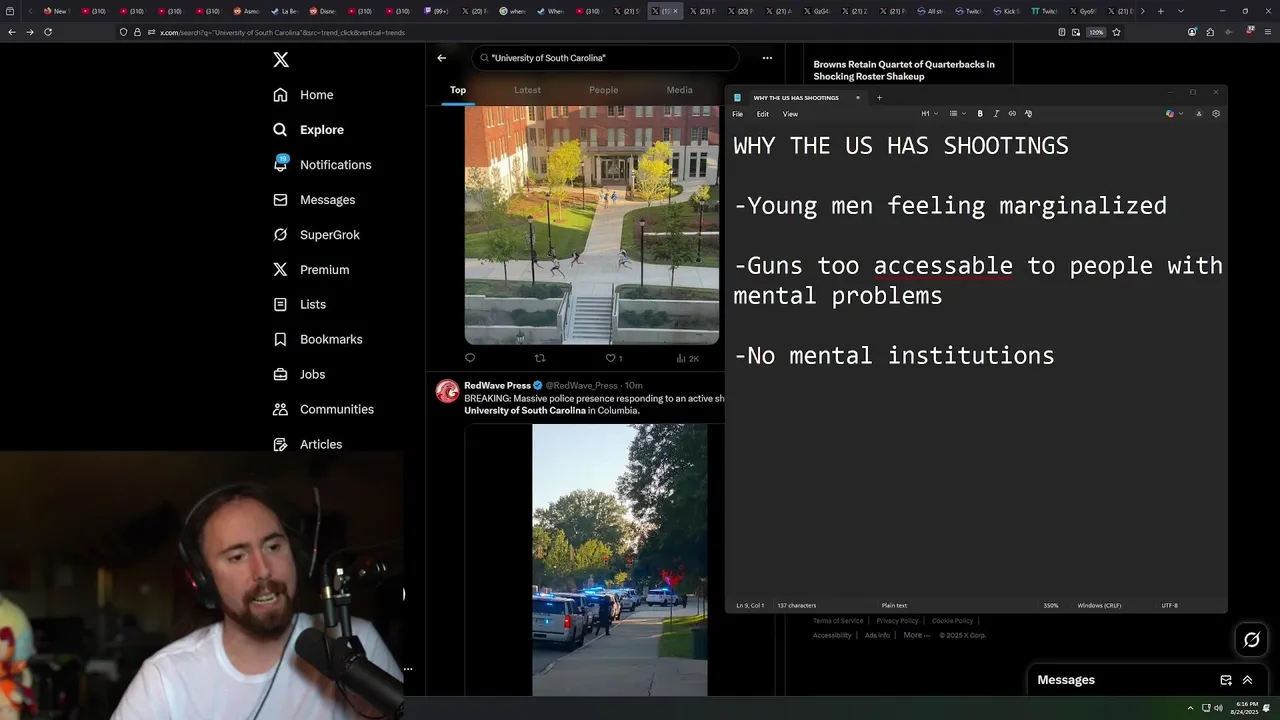Image resolution: width=1280 pixels, height=720 pixels.
Task: Open the search options three-dot menu
Action: click(x=767, y=58)
